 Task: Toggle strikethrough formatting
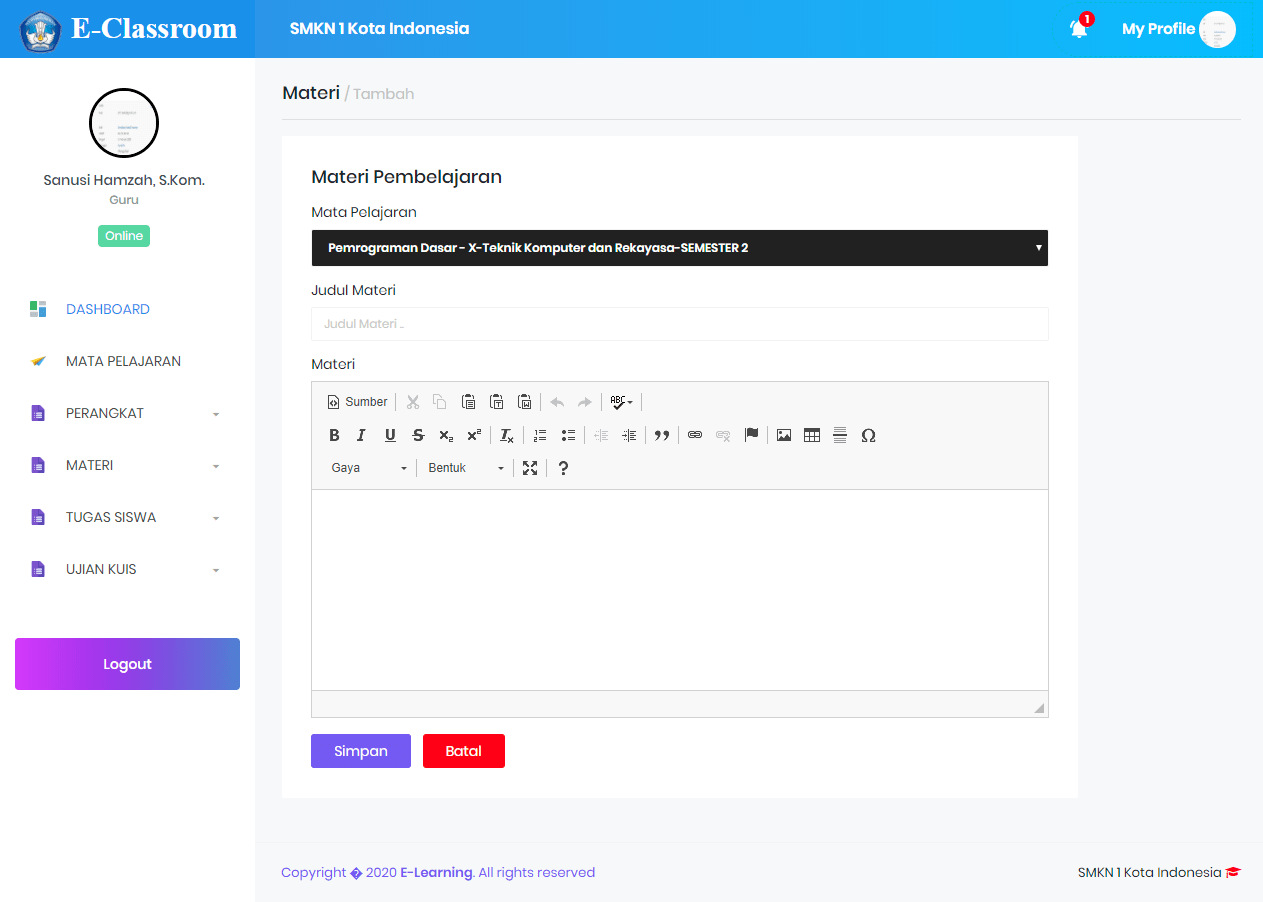(418, 435)
